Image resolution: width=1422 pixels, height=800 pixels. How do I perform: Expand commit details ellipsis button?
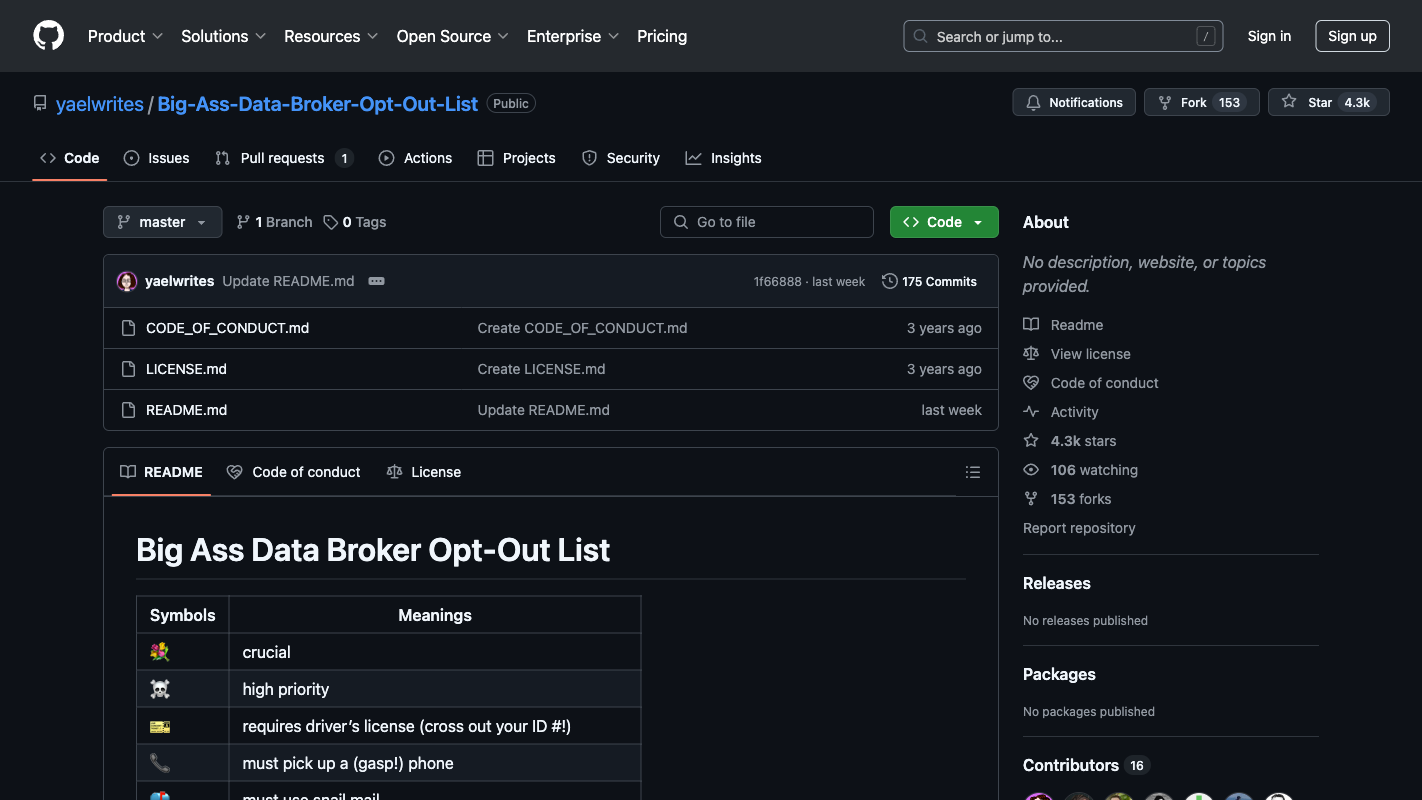pyautogui.click(x=376, y=281)
